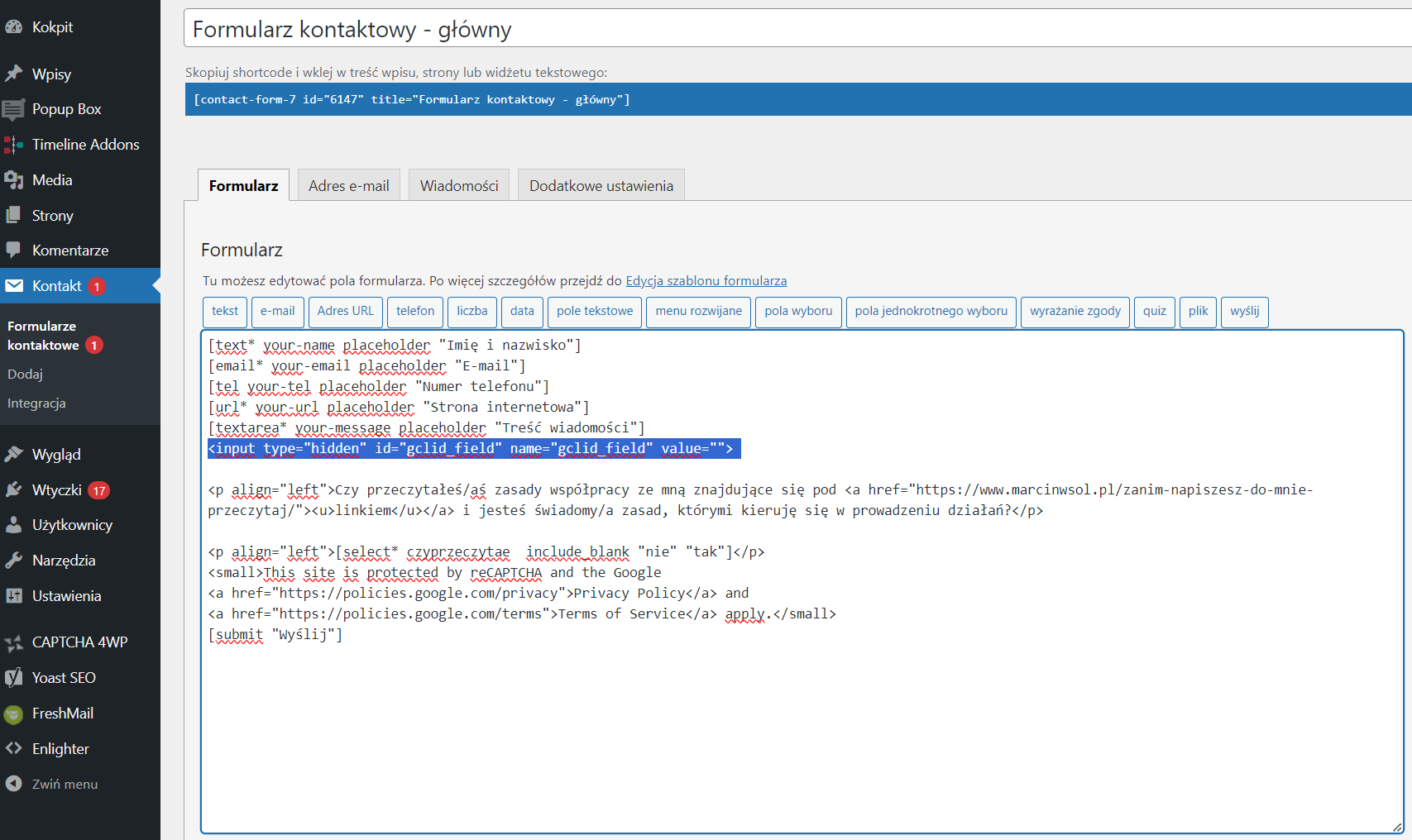Click the Yoast SEO icon
The height and width of the screenshot is (840, 1412).
click(x=13, y=678)
